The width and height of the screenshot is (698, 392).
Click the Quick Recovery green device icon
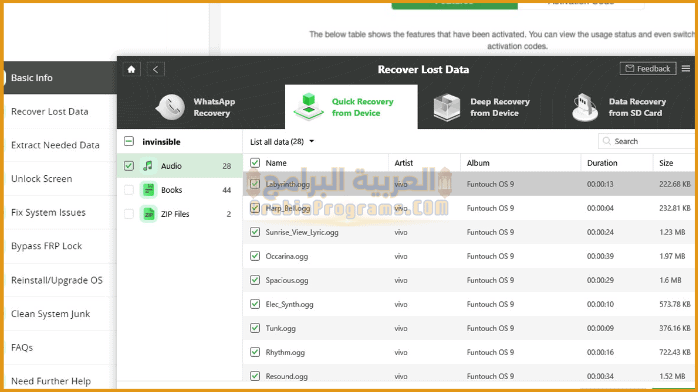[x=308, y=107]
